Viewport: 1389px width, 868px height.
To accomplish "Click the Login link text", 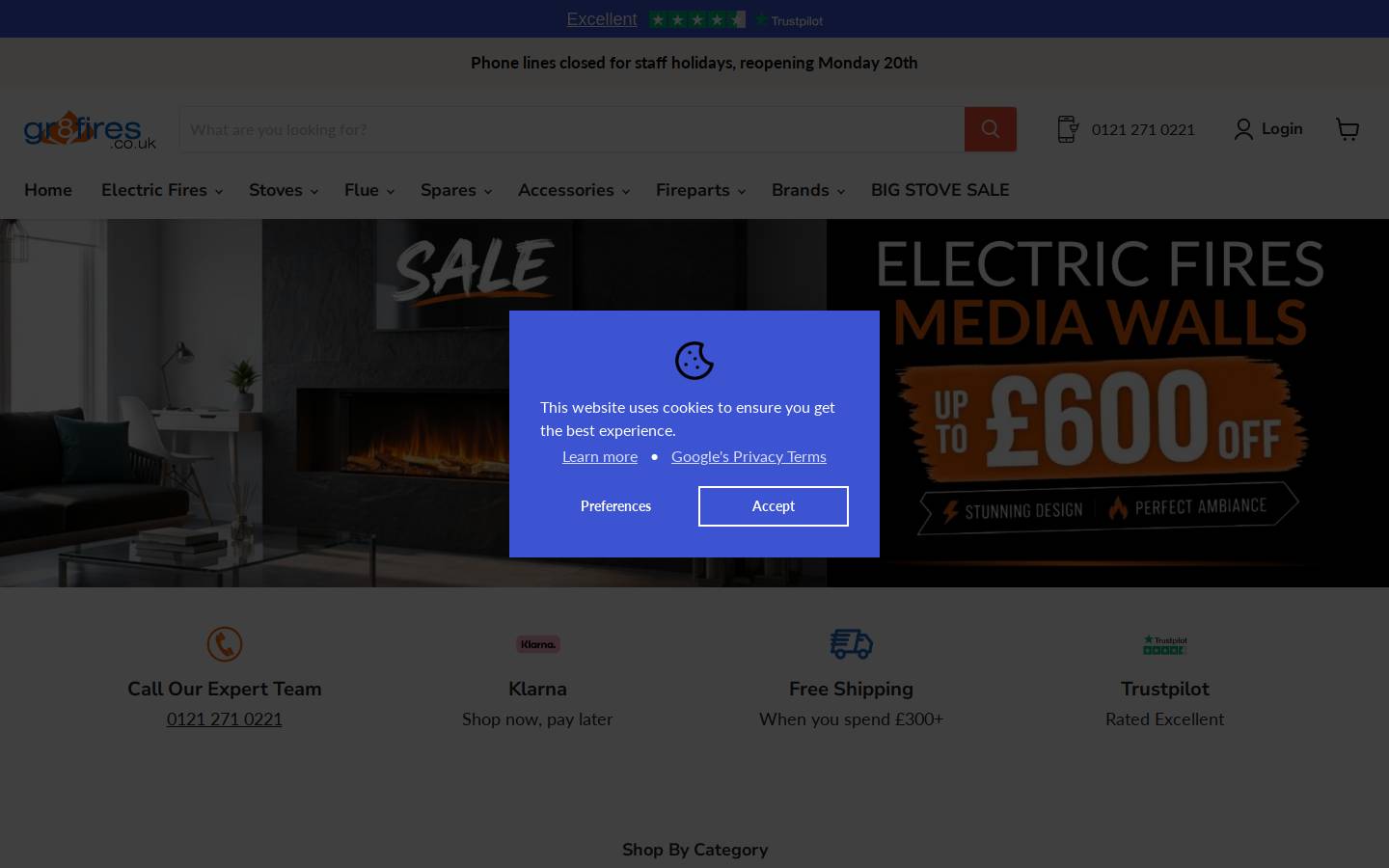I will pyautogui.click(x=1282, y=129).
